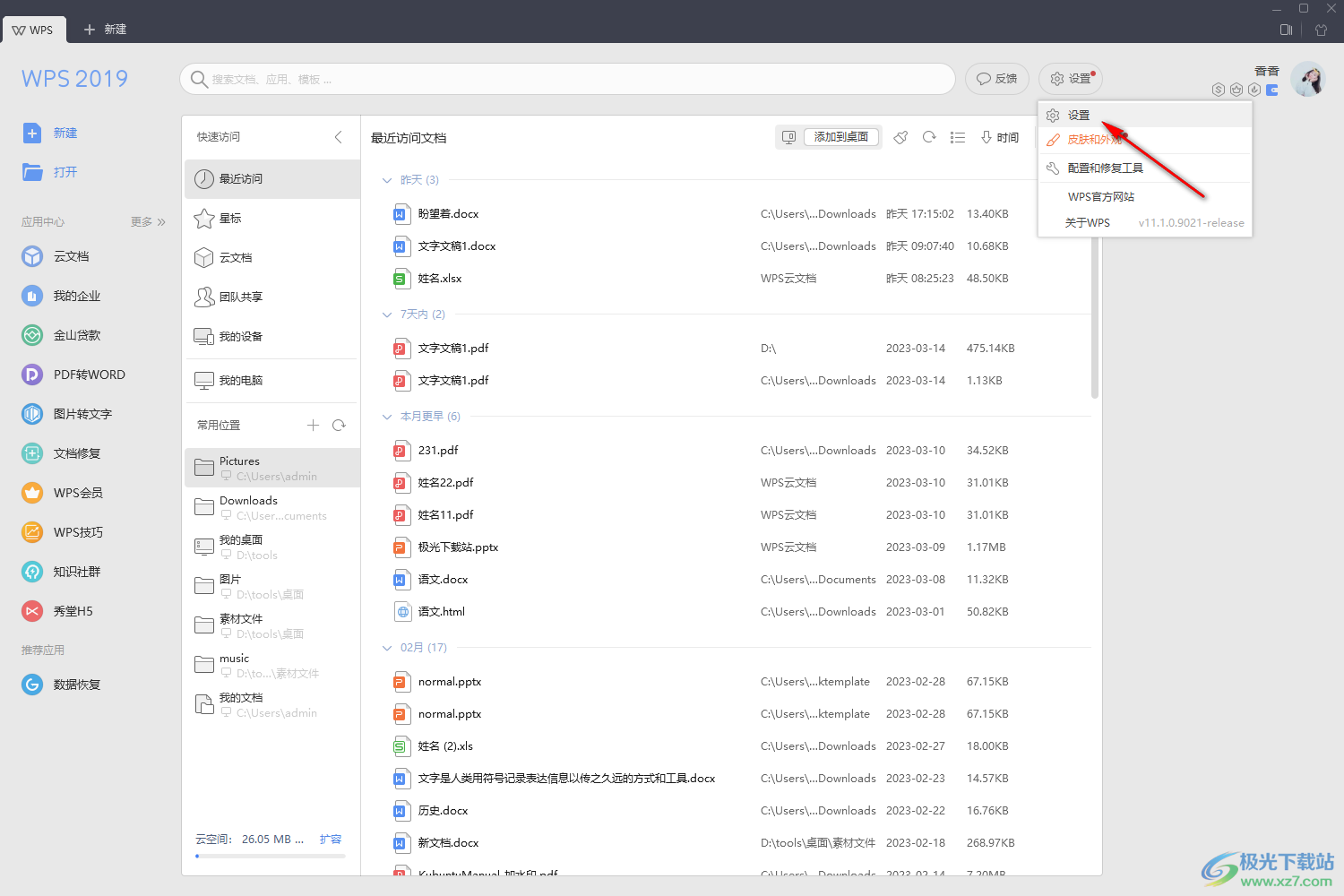Open the 时间 sort dropdown

(x=1000, y=137)
